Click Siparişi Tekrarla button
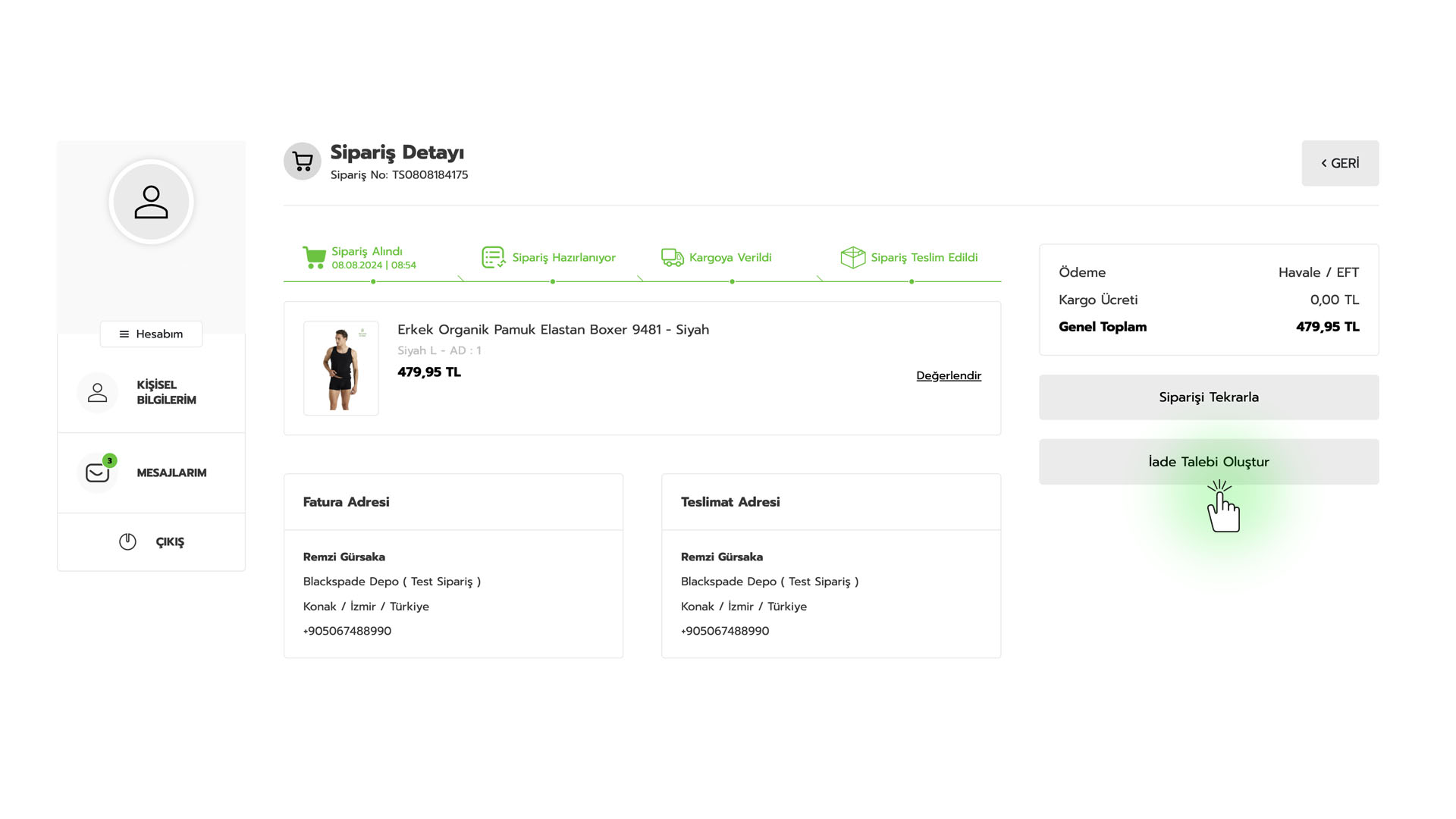1456x819 pixels. coord(1208,397)
